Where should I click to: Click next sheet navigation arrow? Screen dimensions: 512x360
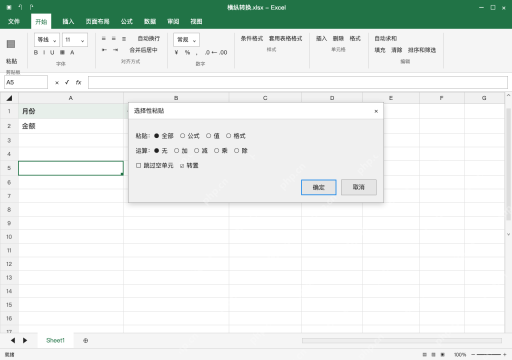coord(25,340)
